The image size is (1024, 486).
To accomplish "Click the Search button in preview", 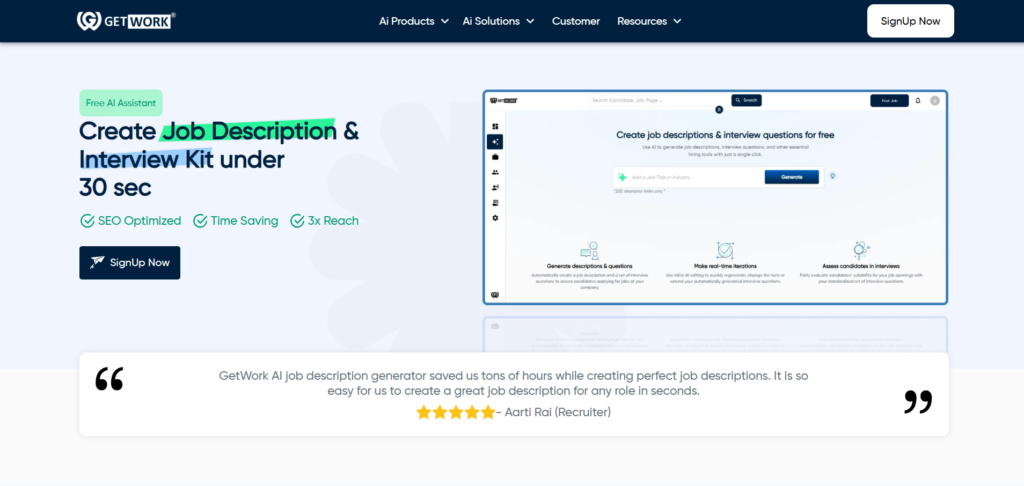I will 746,101.
